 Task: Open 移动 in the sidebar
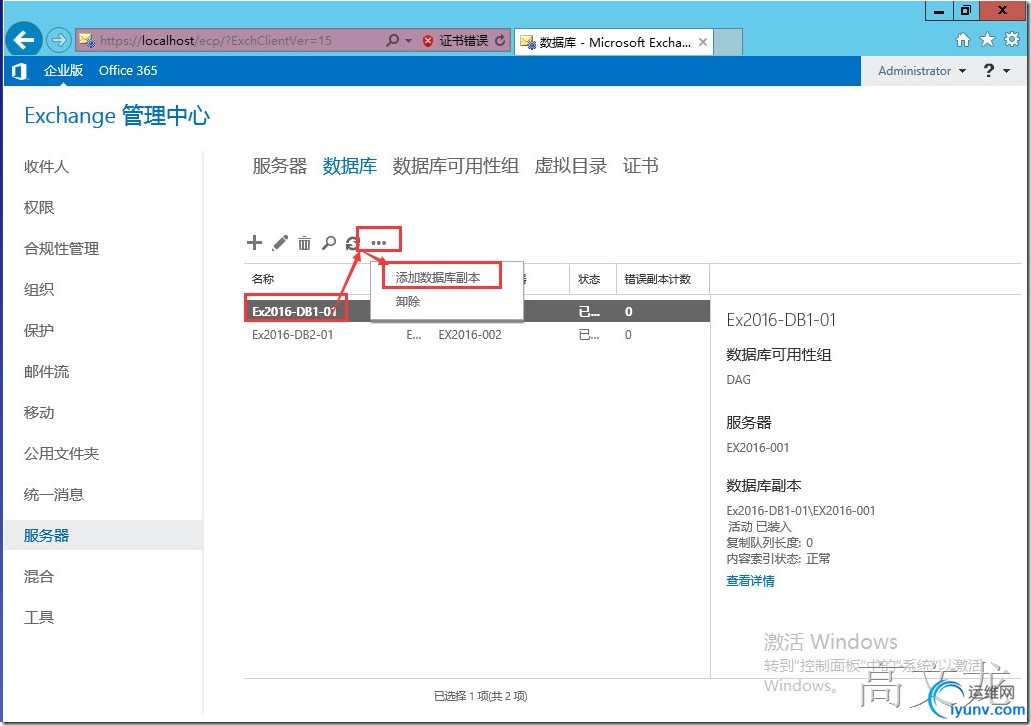(x=39, y=412)
